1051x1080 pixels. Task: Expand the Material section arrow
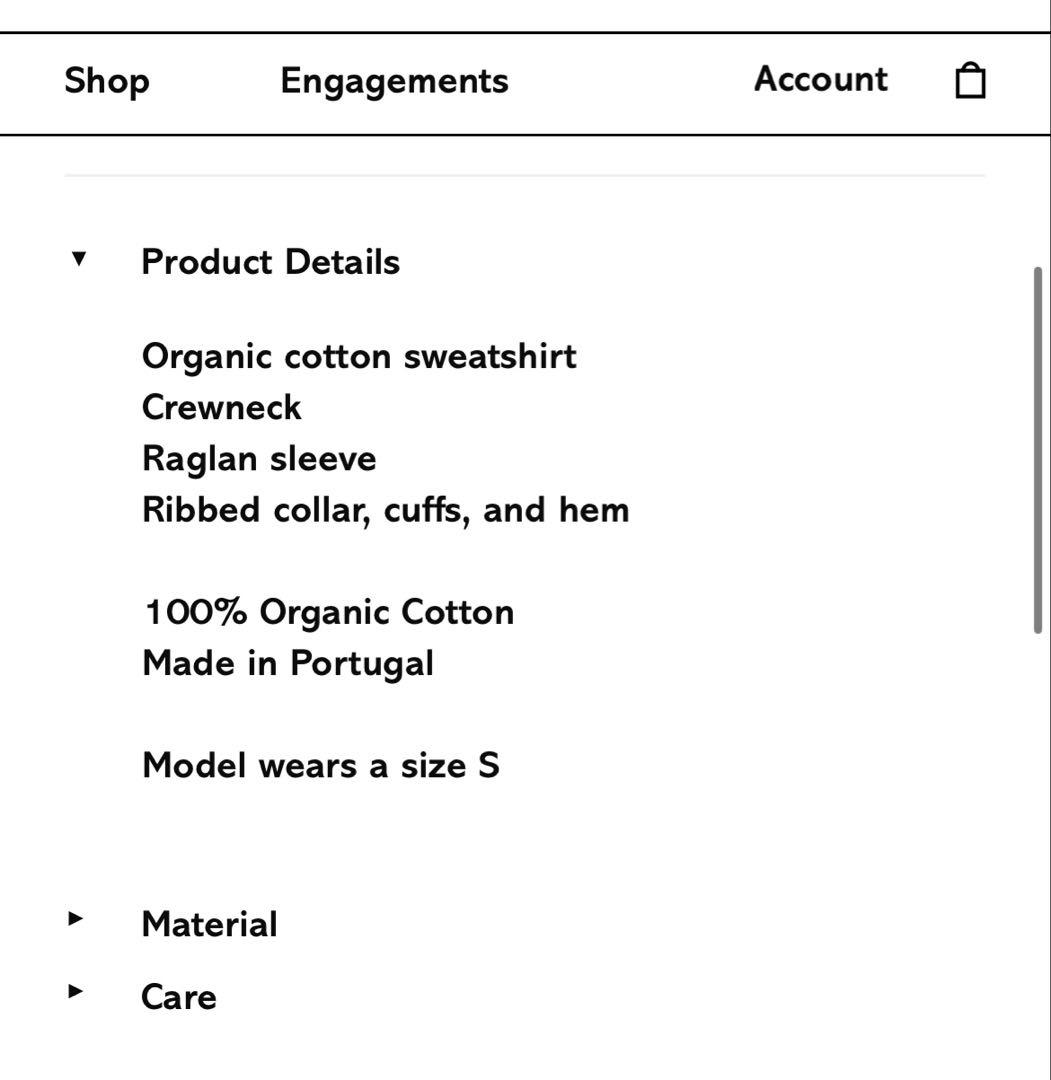[x=76, y=919]
